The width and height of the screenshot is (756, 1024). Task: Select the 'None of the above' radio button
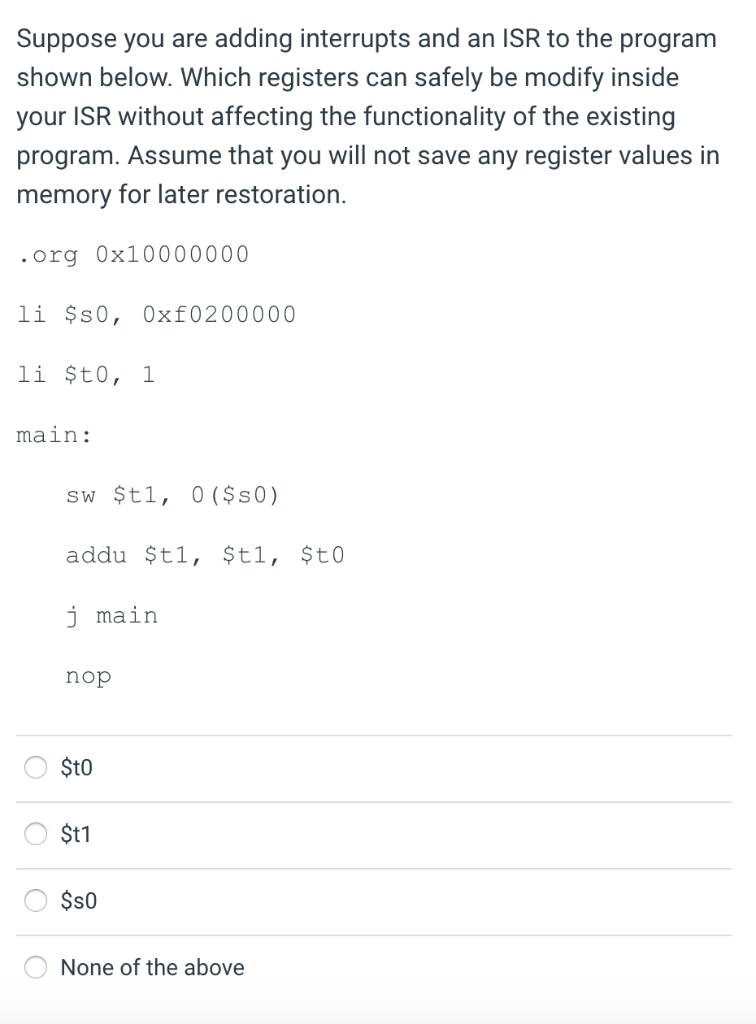click(x=36, y=967)
